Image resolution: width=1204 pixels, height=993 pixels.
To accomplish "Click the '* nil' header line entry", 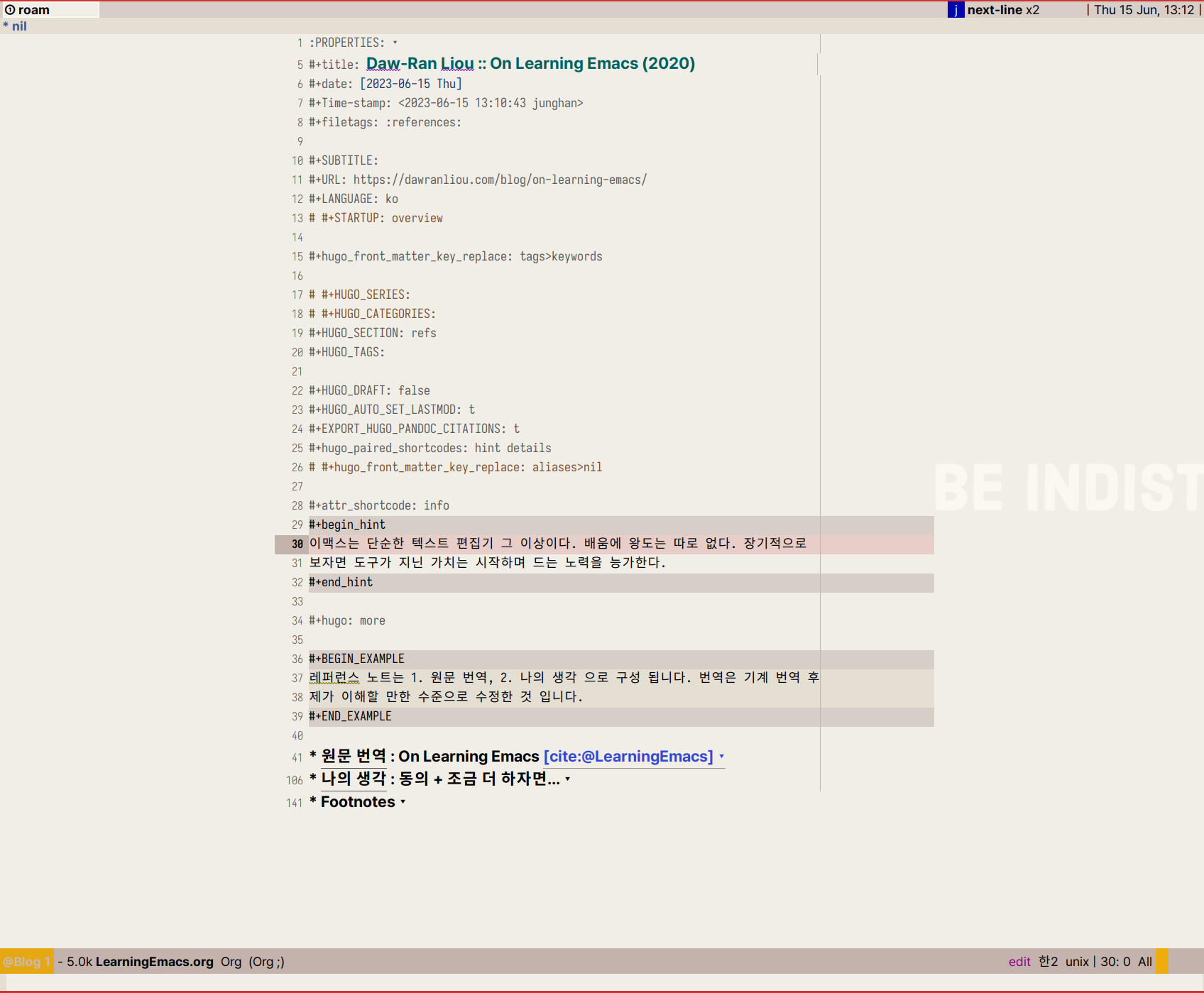I will click(15, 26).
